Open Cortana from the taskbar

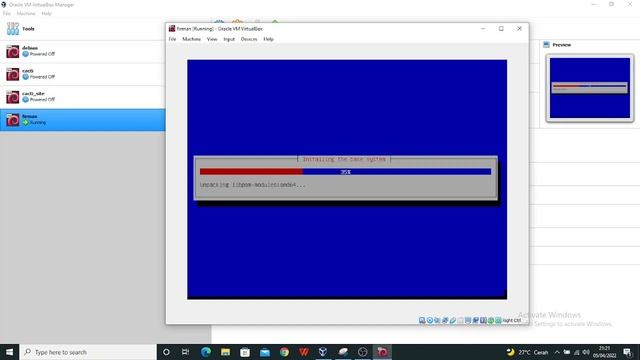(x=166, y=352)
